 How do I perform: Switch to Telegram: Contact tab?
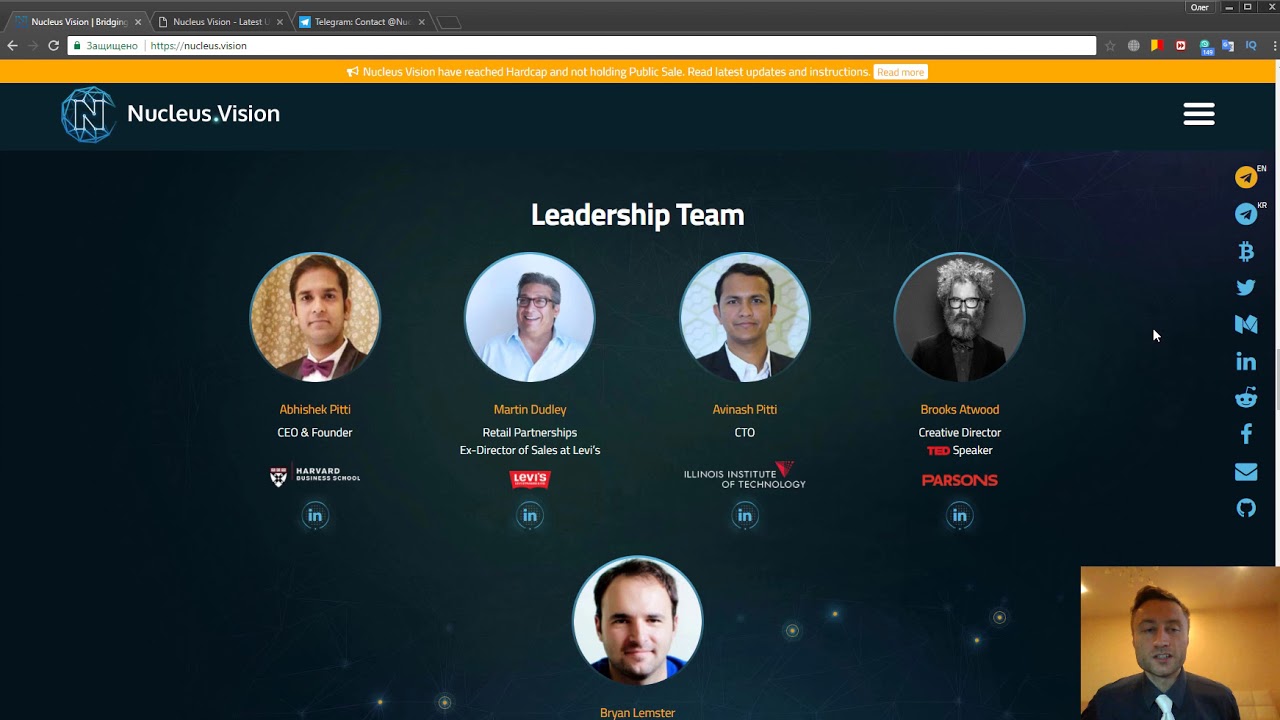coord(362,22)
